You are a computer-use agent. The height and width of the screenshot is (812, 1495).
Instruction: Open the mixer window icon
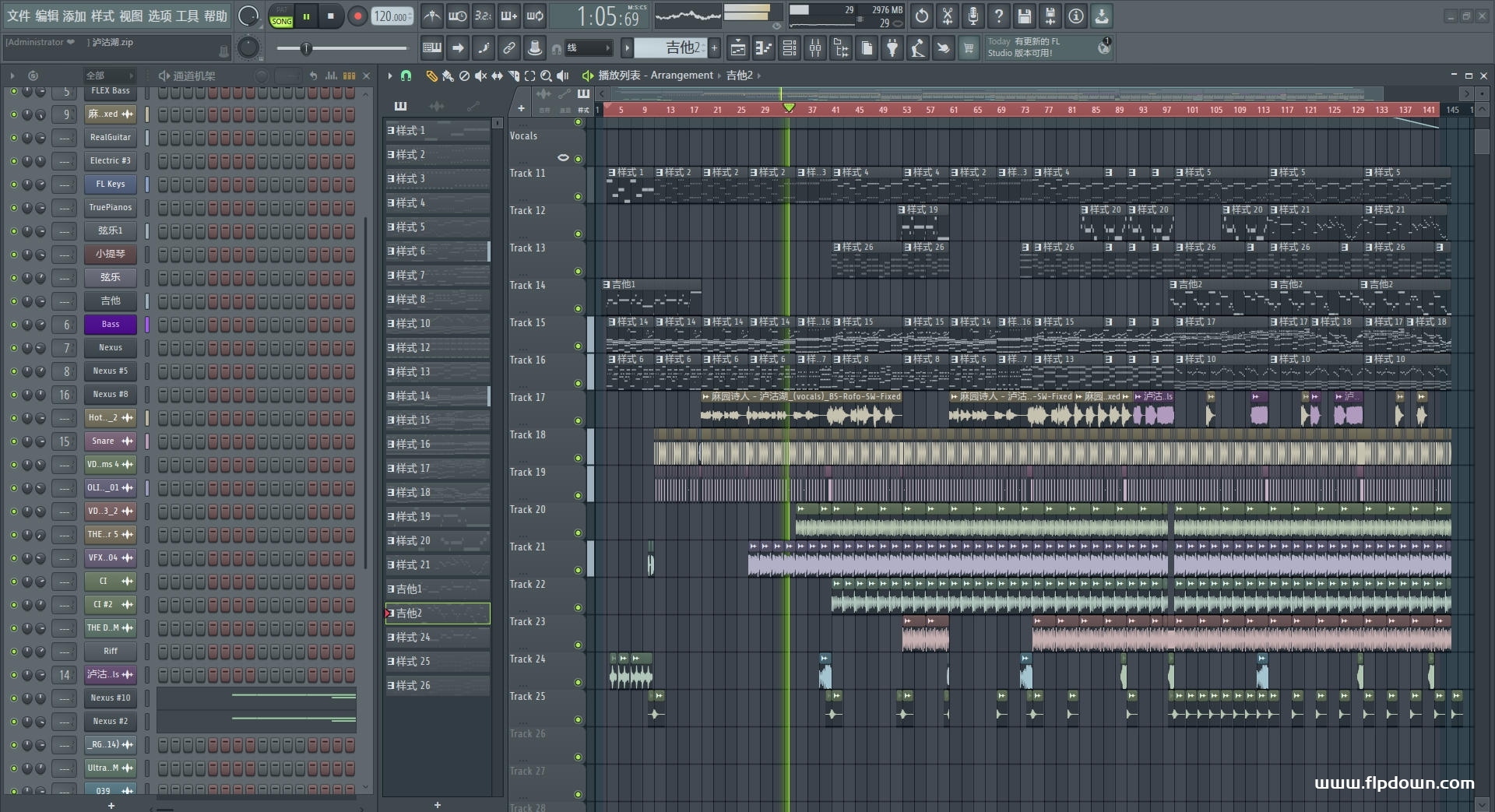[815, 48]
